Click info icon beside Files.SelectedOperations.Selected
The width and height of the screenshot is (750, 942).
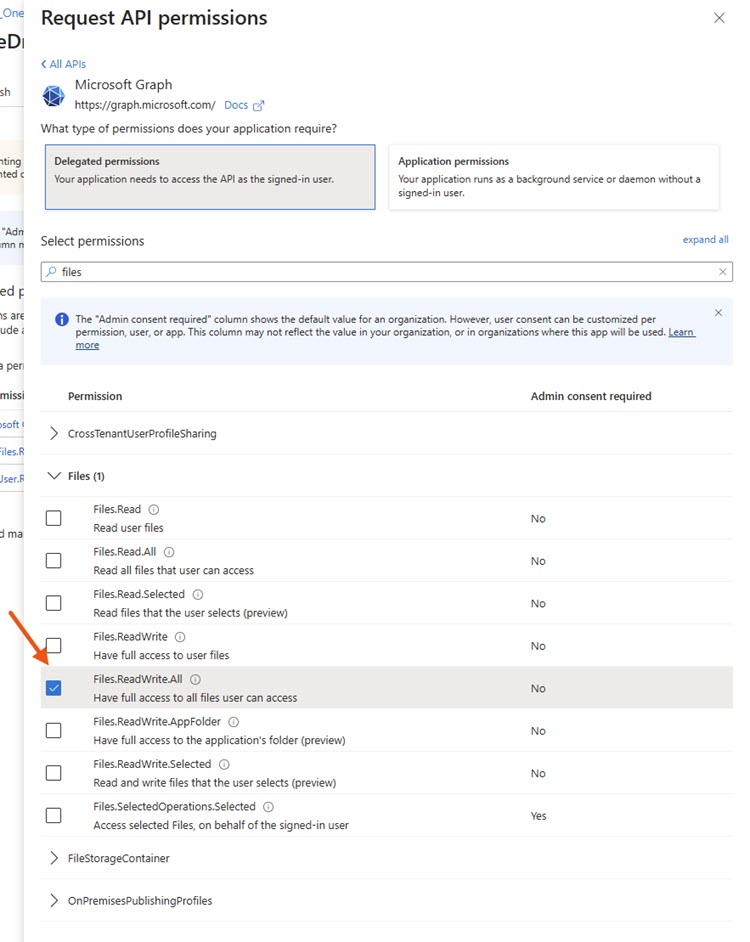coord(269,807)
